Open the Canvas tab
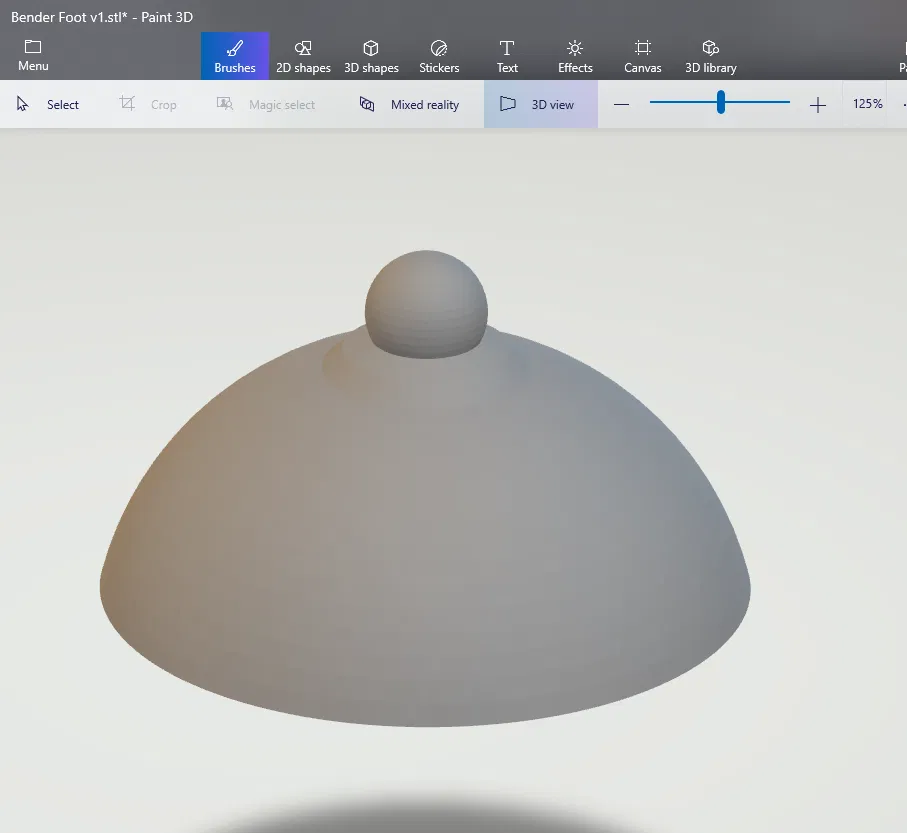The image size is (907, 833). pos(643,56)
